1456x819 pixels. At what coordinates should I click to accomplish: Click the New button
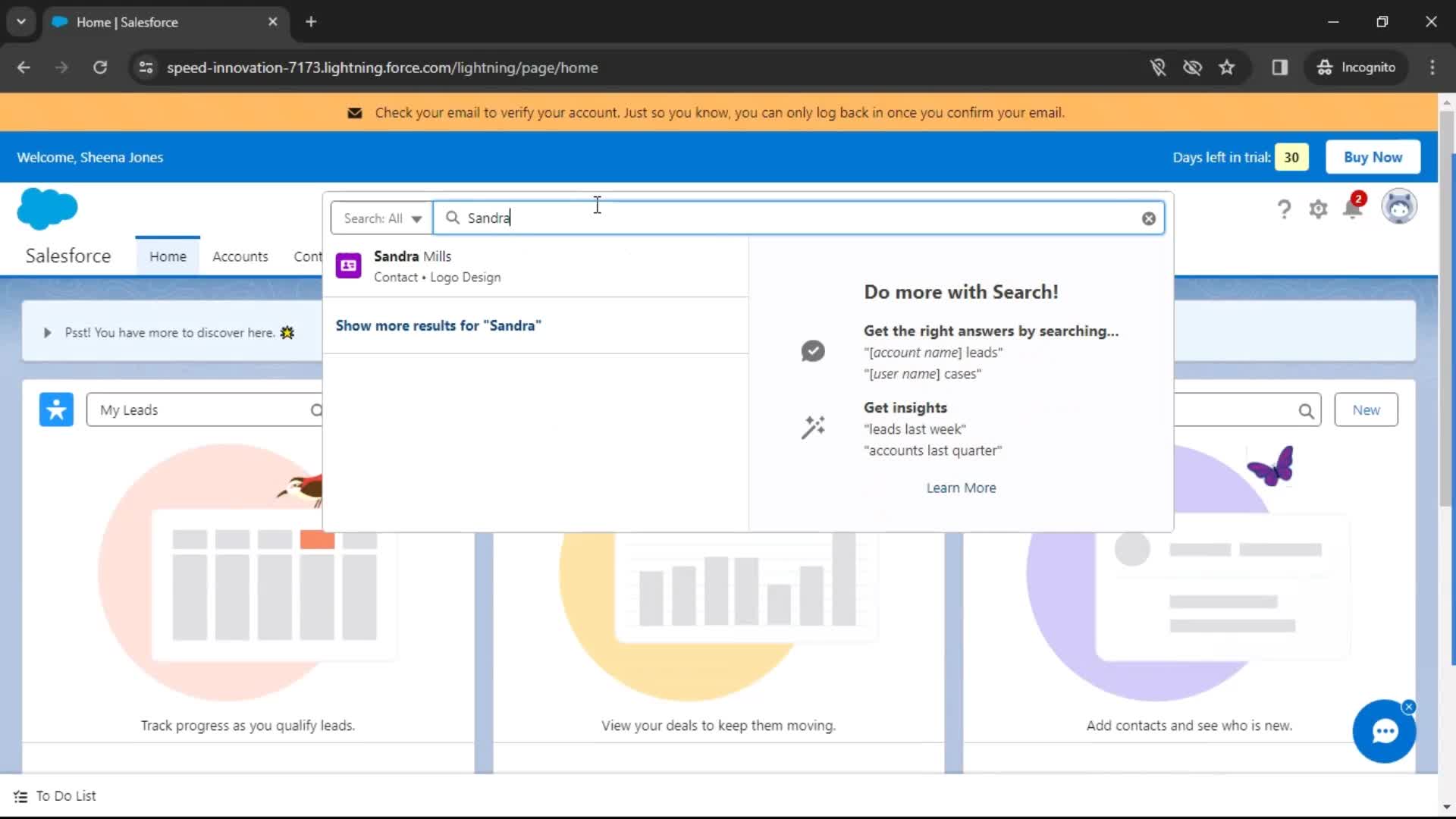click(1366, 410)
